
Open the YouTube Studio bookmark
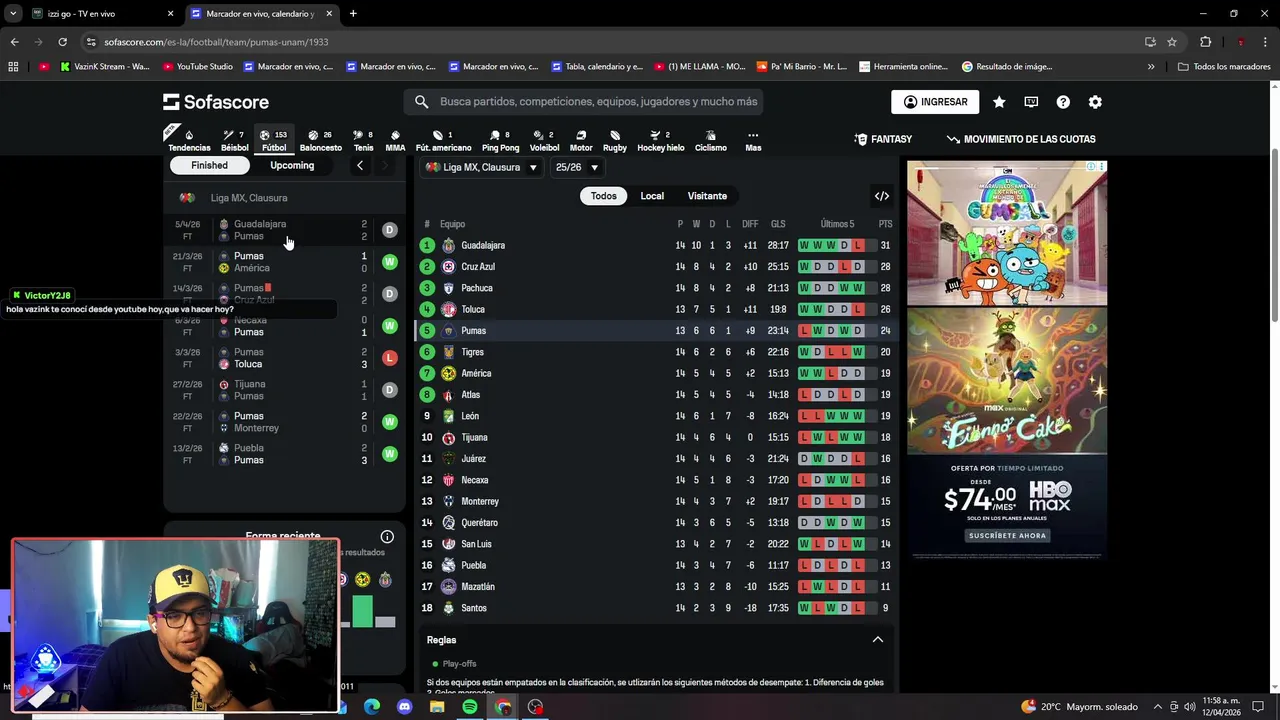(196, 67)
